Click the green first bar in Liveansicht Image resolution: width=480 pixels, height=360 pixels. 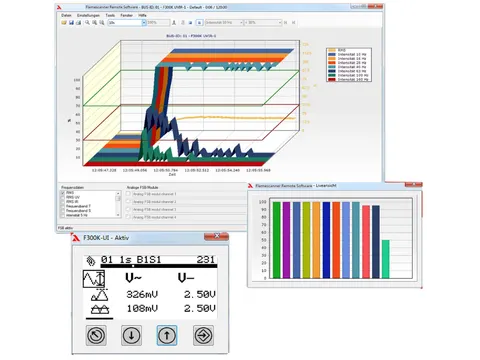tap(276, 240)
